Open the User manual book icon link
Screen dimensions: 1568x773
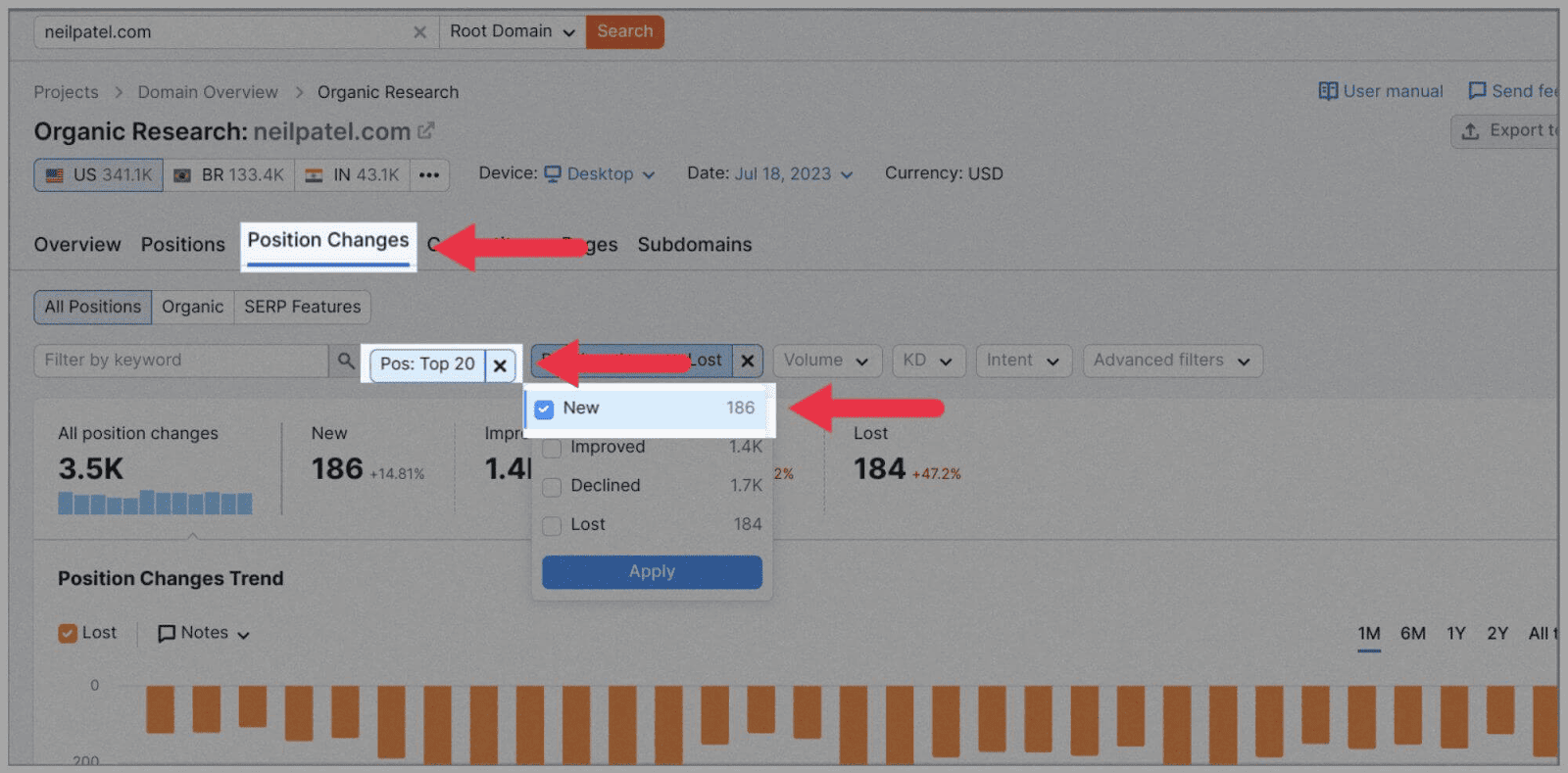[x=1328, y=91]
